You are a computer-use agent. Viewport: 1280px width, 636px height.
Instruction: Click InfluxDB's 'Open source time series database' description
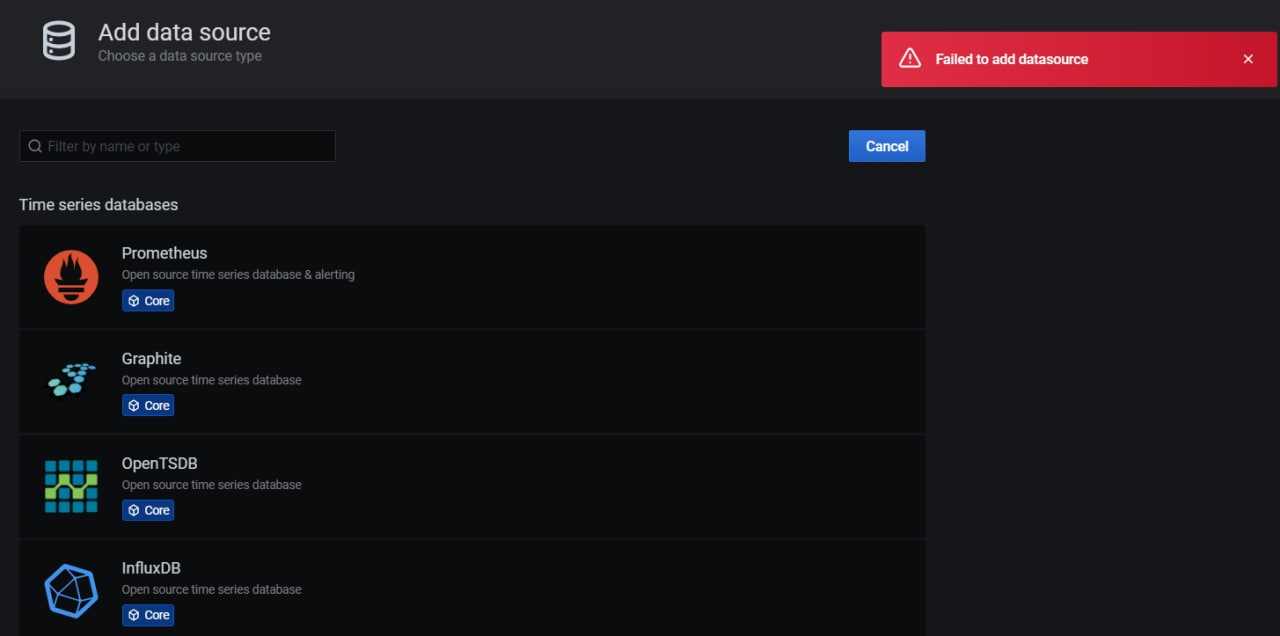tap(212, 589)
